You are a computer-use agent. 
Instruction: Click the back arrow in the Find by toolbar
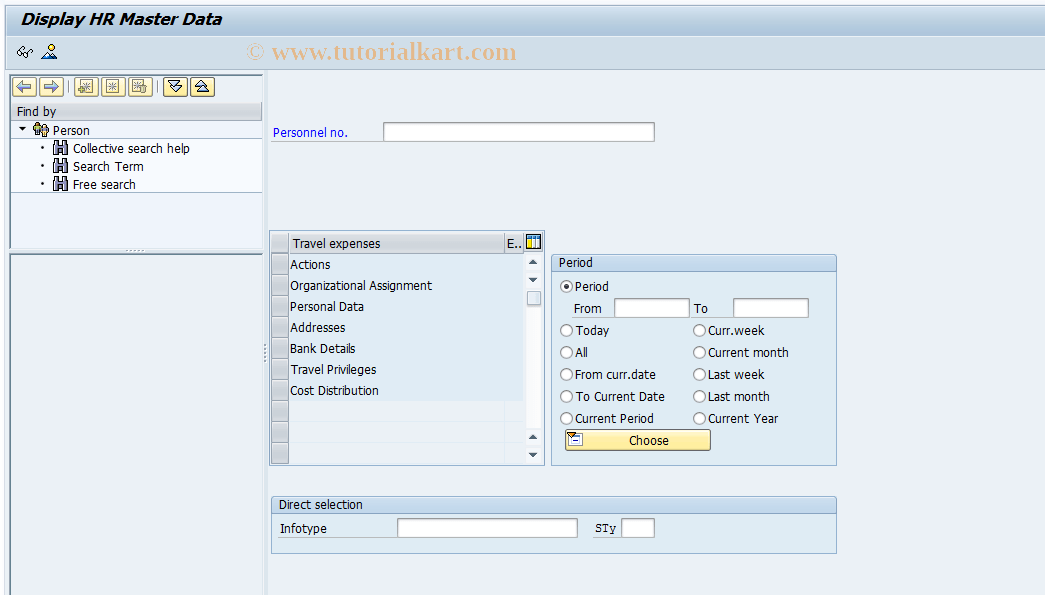click(24, 86)
